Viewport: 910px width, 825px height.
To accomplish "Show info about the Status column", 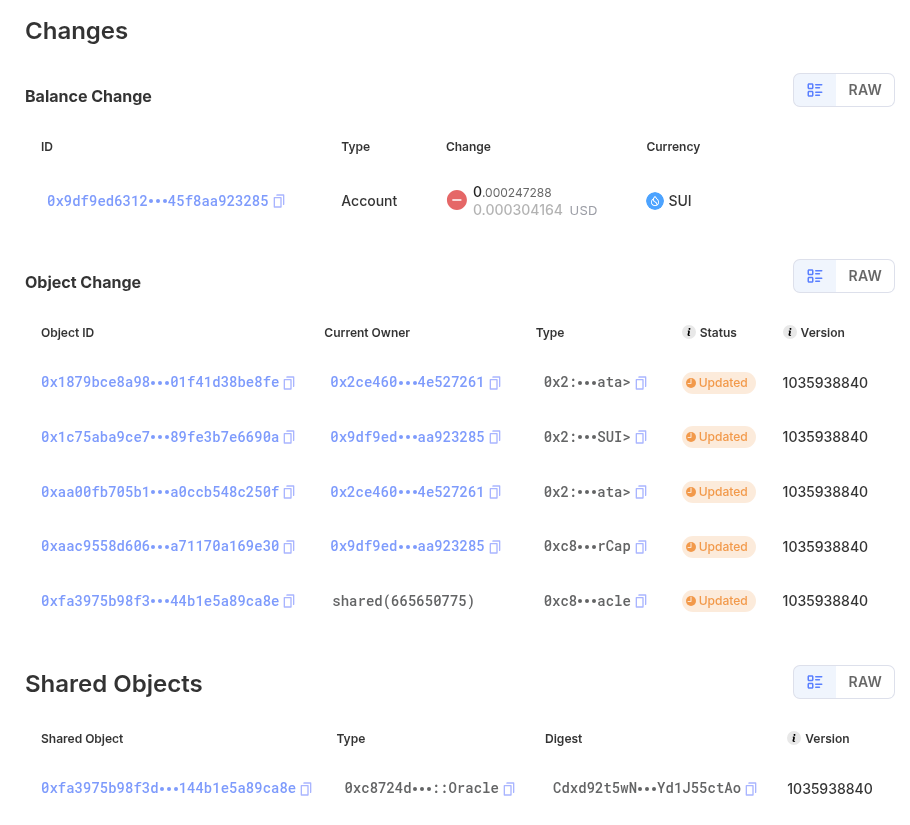I will tap(688, 332).
